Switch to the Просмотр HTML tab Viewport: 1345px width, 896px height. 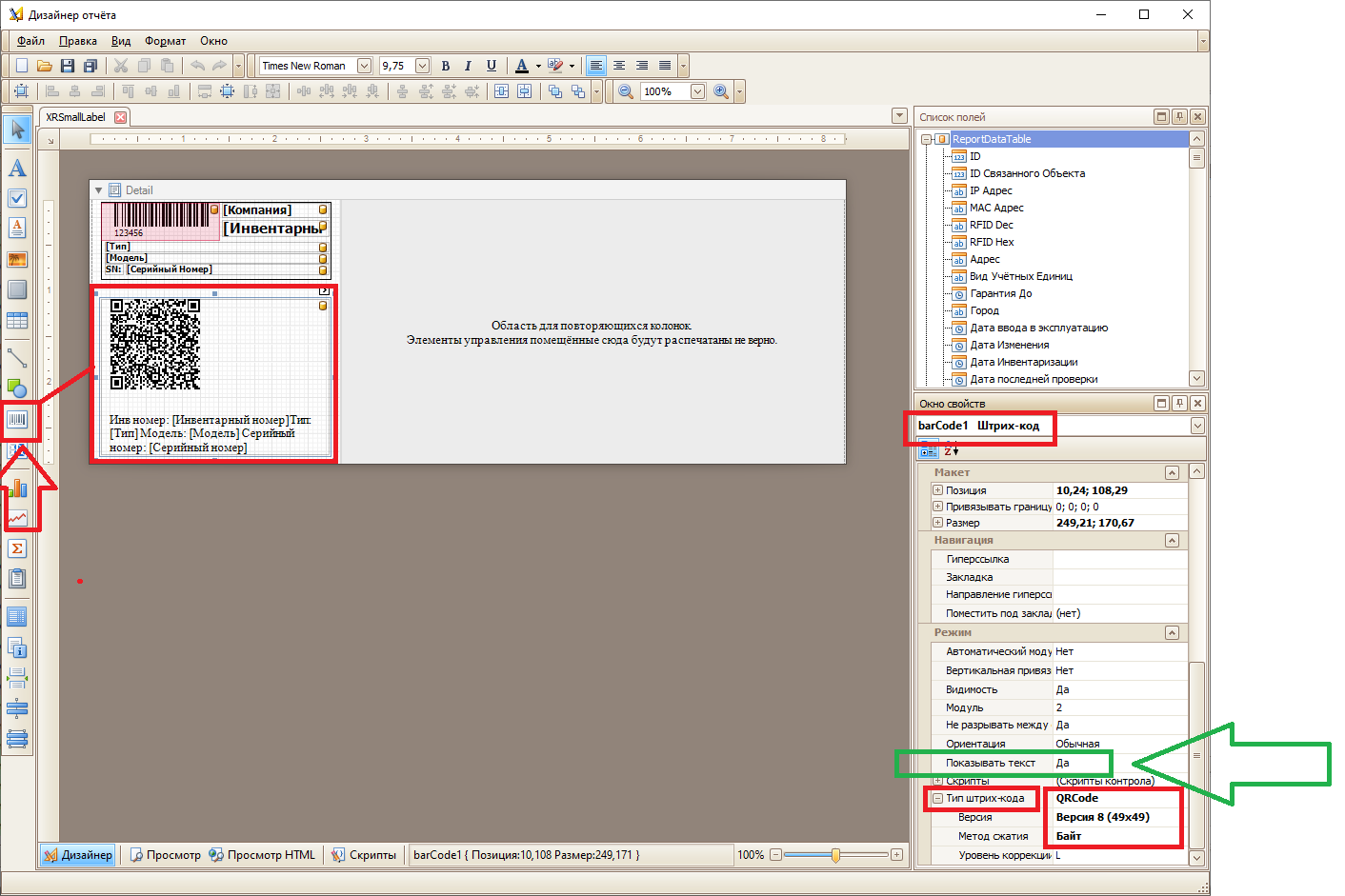pos(263,855)
